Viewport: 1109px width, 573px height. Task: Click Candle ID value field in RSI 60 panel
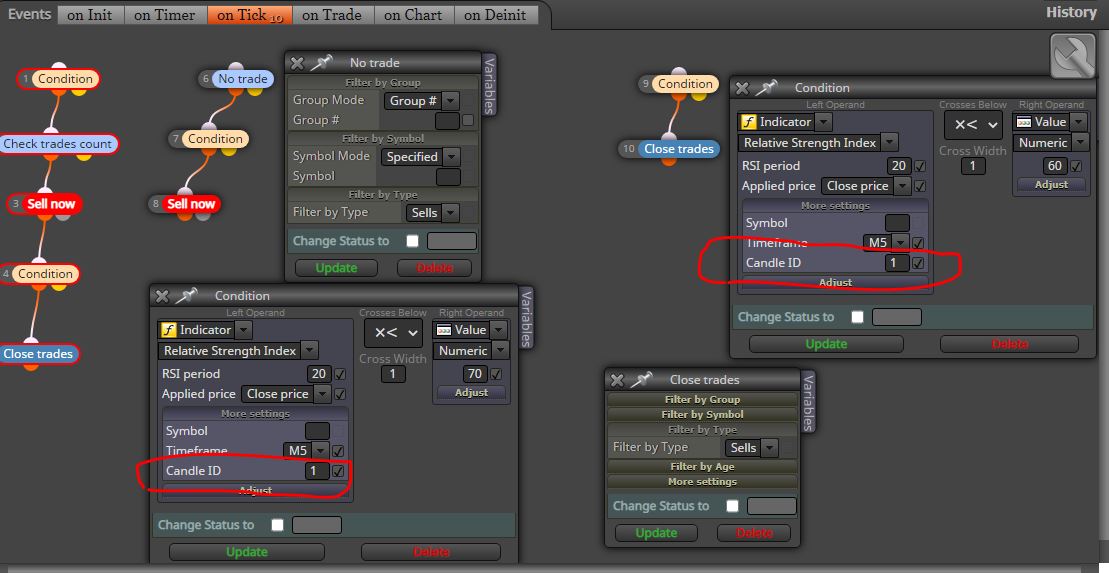[x=896, y=262]
